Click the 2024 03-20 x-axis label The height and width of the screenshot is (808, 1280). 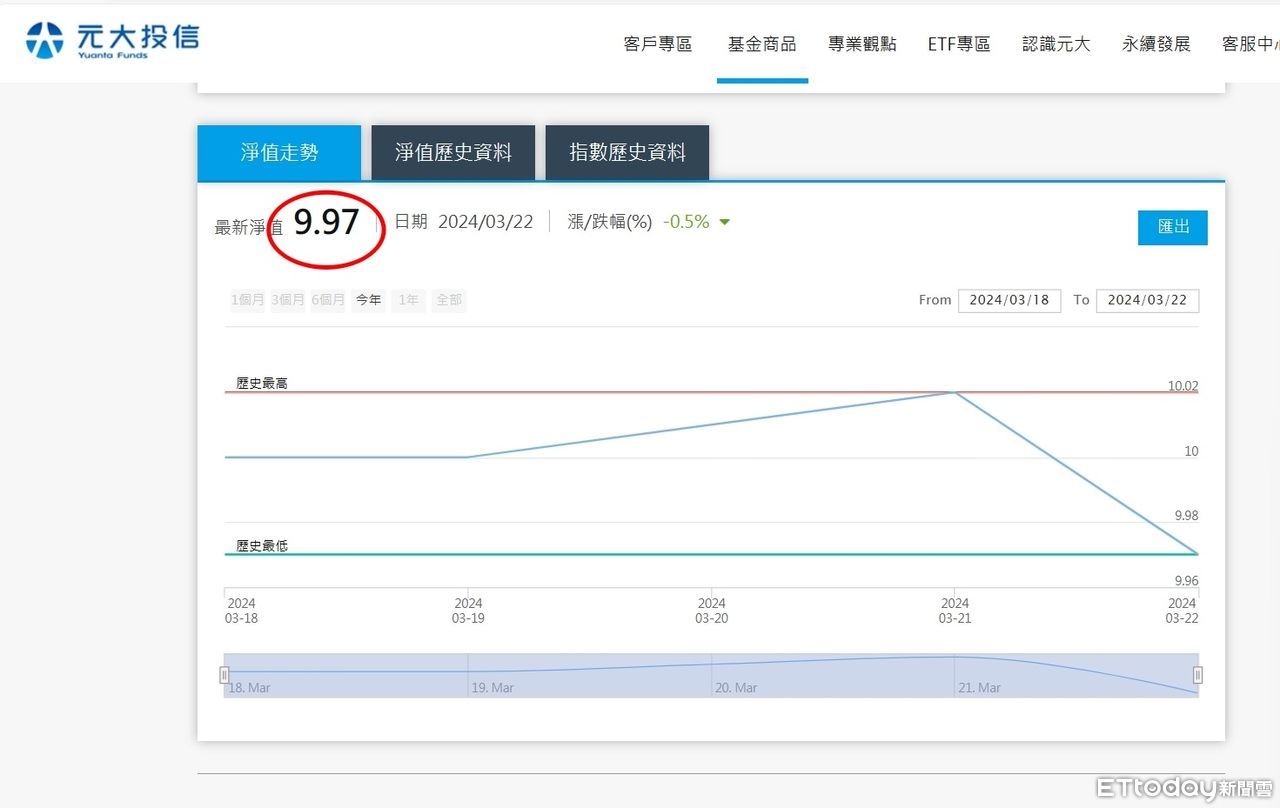pyautogui.click(x=711, y=610)
